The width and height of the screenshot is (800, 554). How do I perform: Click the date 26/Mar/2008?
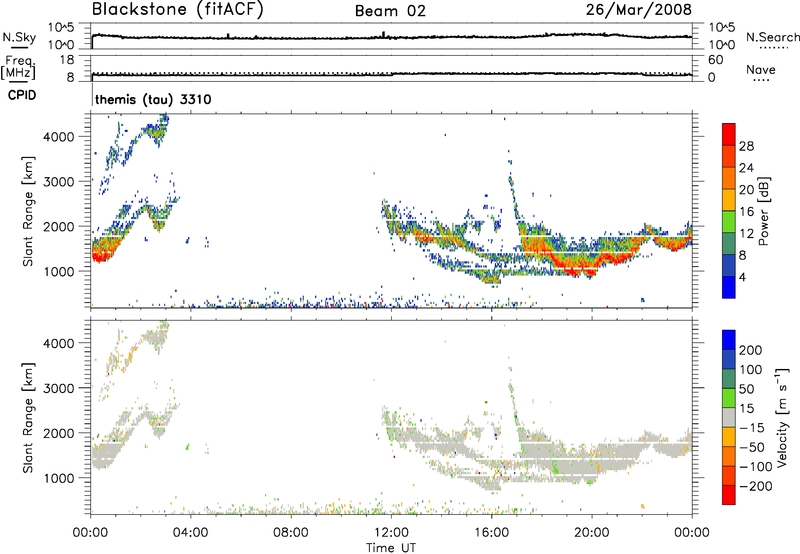(639, 10)
